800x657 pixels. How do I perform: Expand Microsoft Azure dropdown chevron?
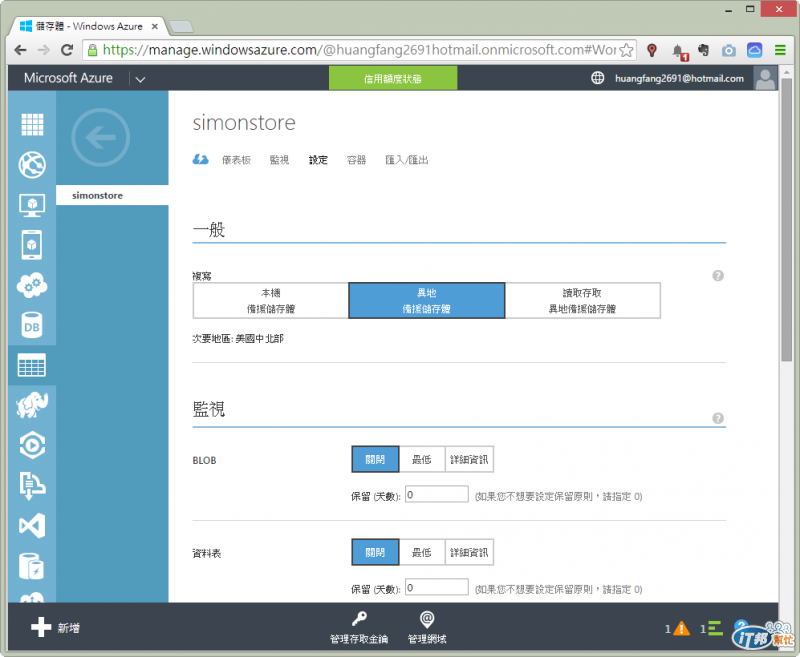pyautogui.click(x=140, y=79)
